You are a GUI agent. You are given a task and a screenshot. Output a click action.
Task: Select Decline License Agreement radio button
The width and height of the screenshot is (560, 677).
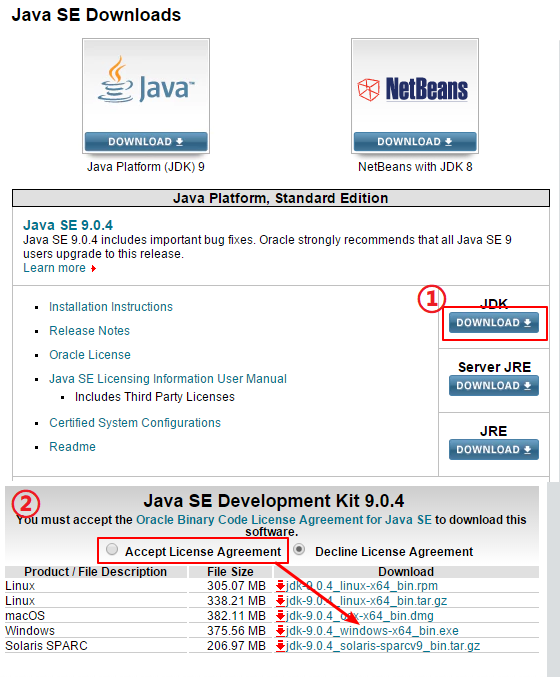[299, 549]
